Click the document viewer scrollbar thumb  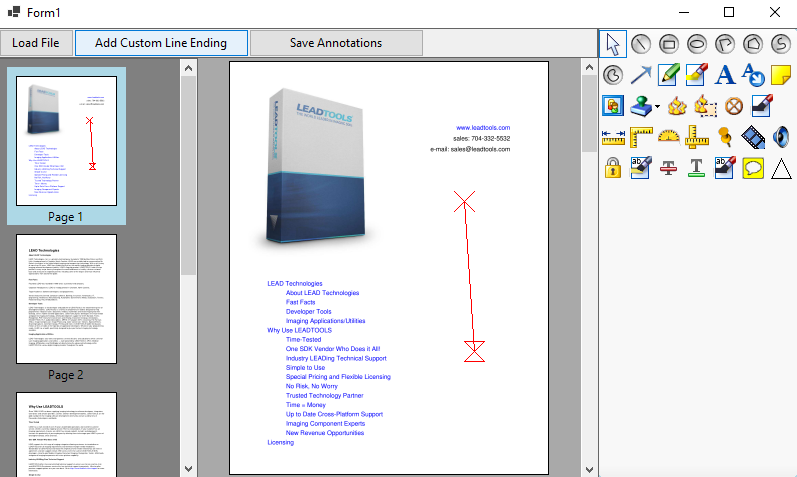coord(590,113)
